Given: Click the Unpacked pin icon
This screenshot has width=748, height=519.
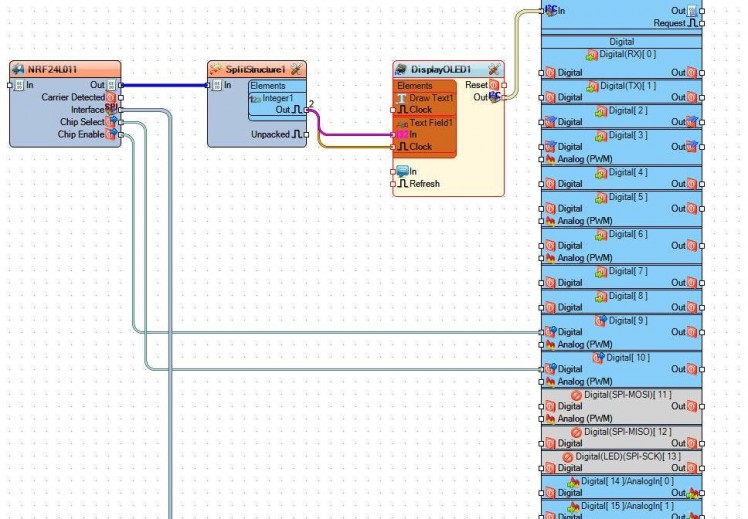Looking at the screenshot, I should [297, 135].
